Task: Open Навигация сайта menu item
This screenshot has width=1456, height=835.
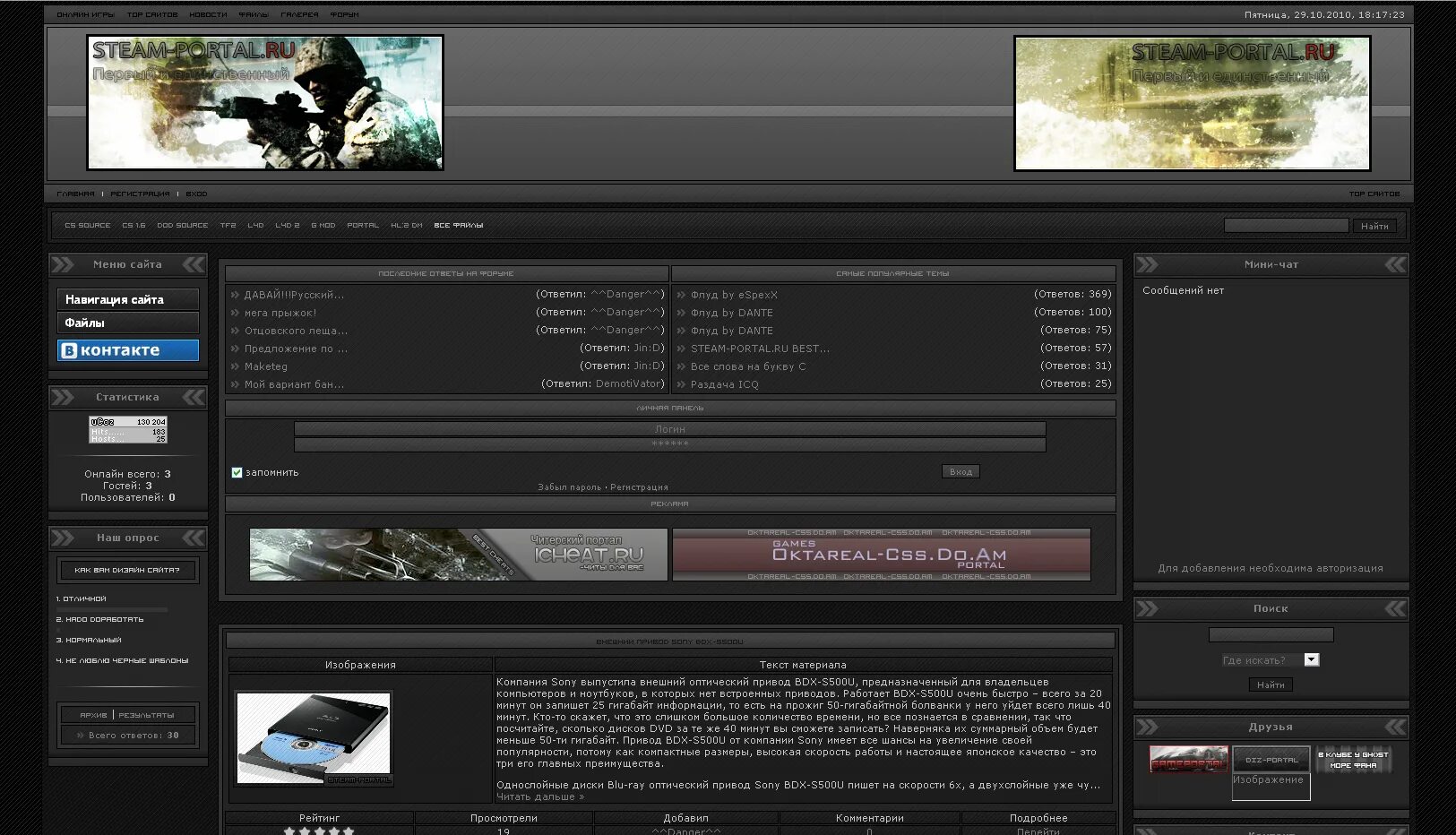Action: point(128,299)
